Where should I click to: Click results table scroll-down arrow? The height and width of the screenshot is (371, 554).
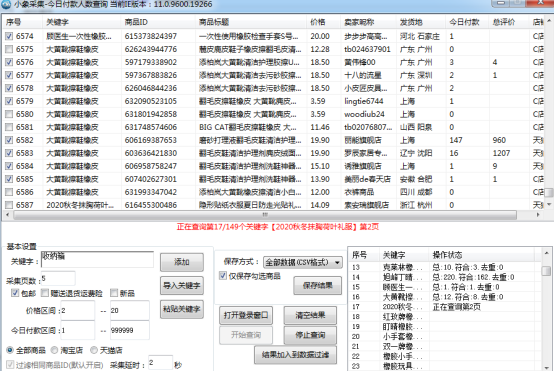[x=549, y=204]
